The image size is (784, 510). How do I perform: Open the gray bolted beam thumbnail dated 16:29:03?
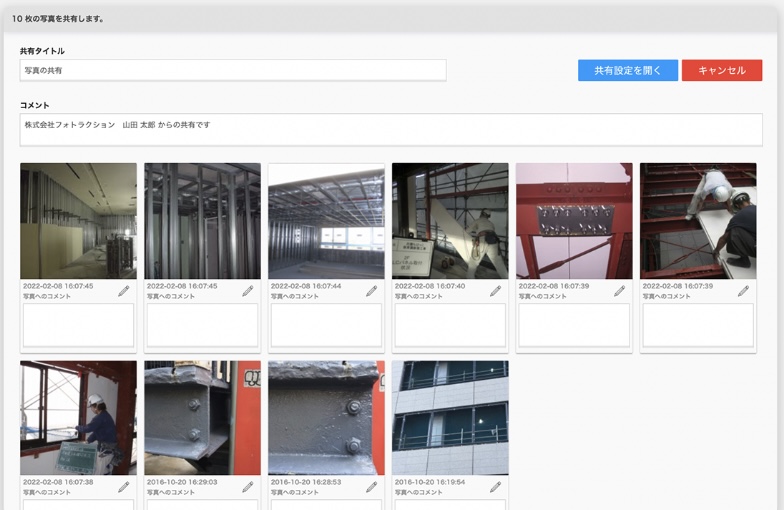coord(202,418)
